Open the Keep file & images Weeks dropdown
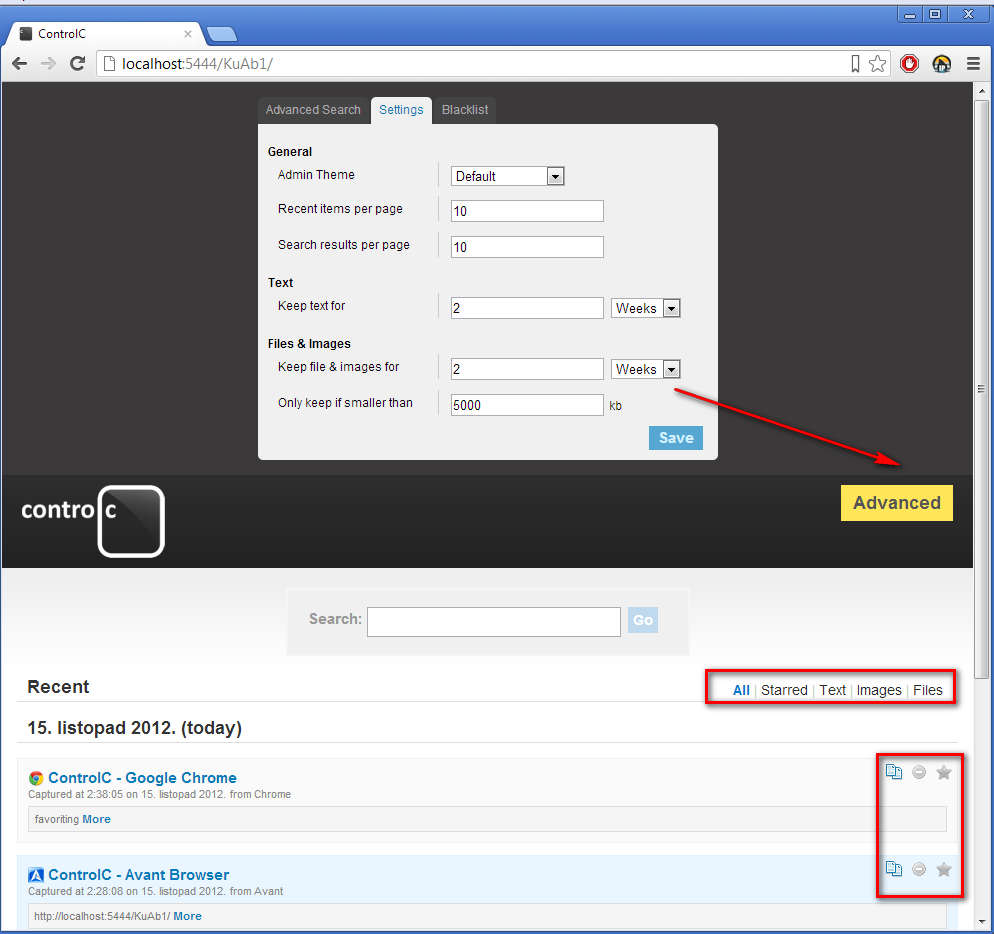Screen dimensions: 994x934 pyautogui.click(x=645, y=369)
